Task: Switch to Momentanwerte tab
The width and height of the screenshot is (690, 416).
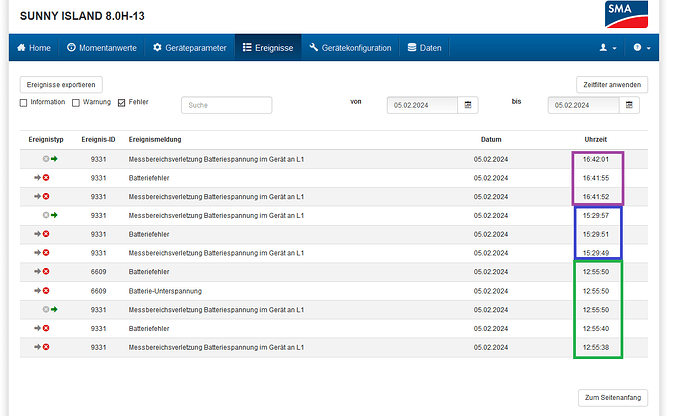Action: point(102,48)
